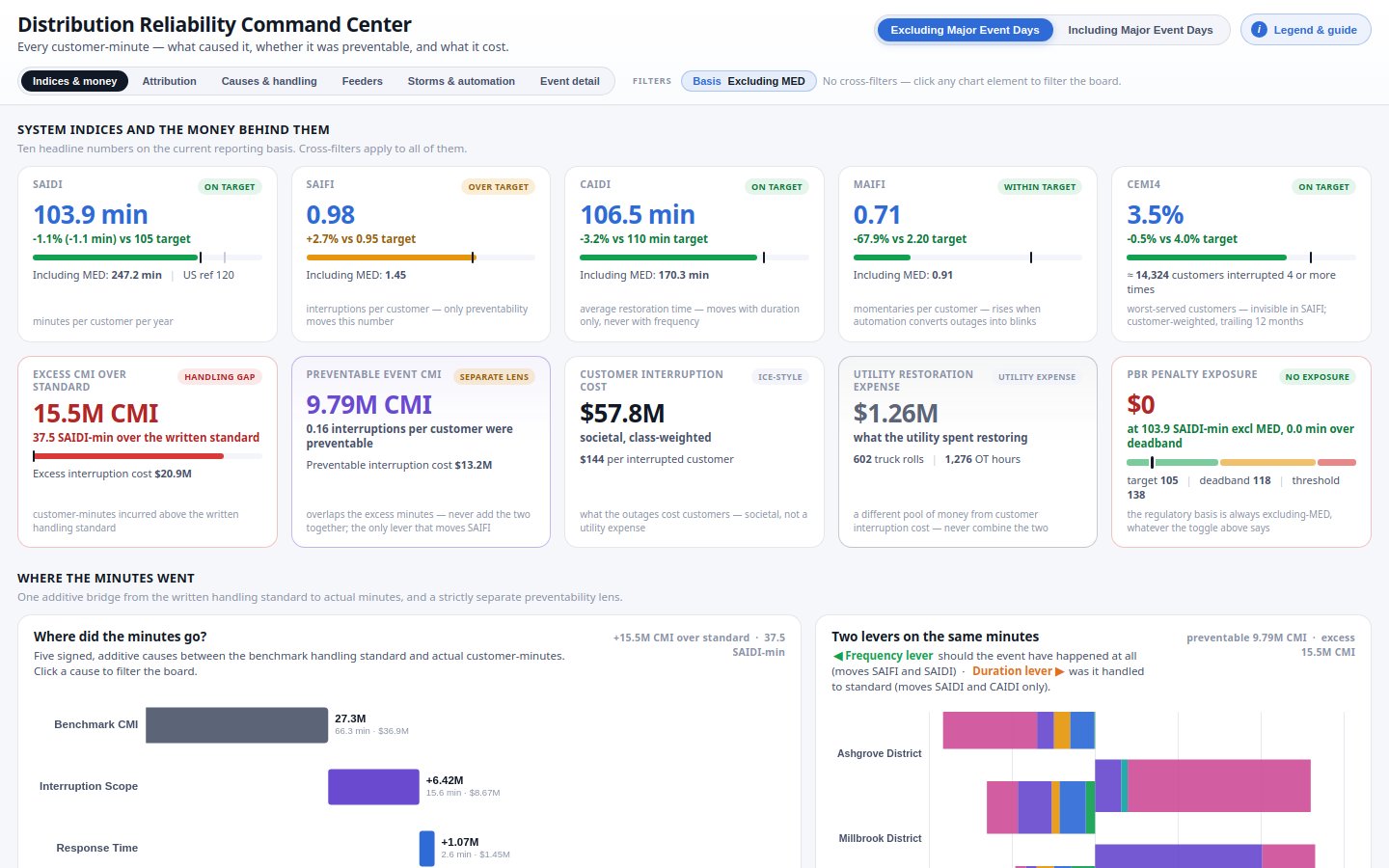Click the +6.42M interruption scope value
The image size is (1389, 868).
(445, 780)
